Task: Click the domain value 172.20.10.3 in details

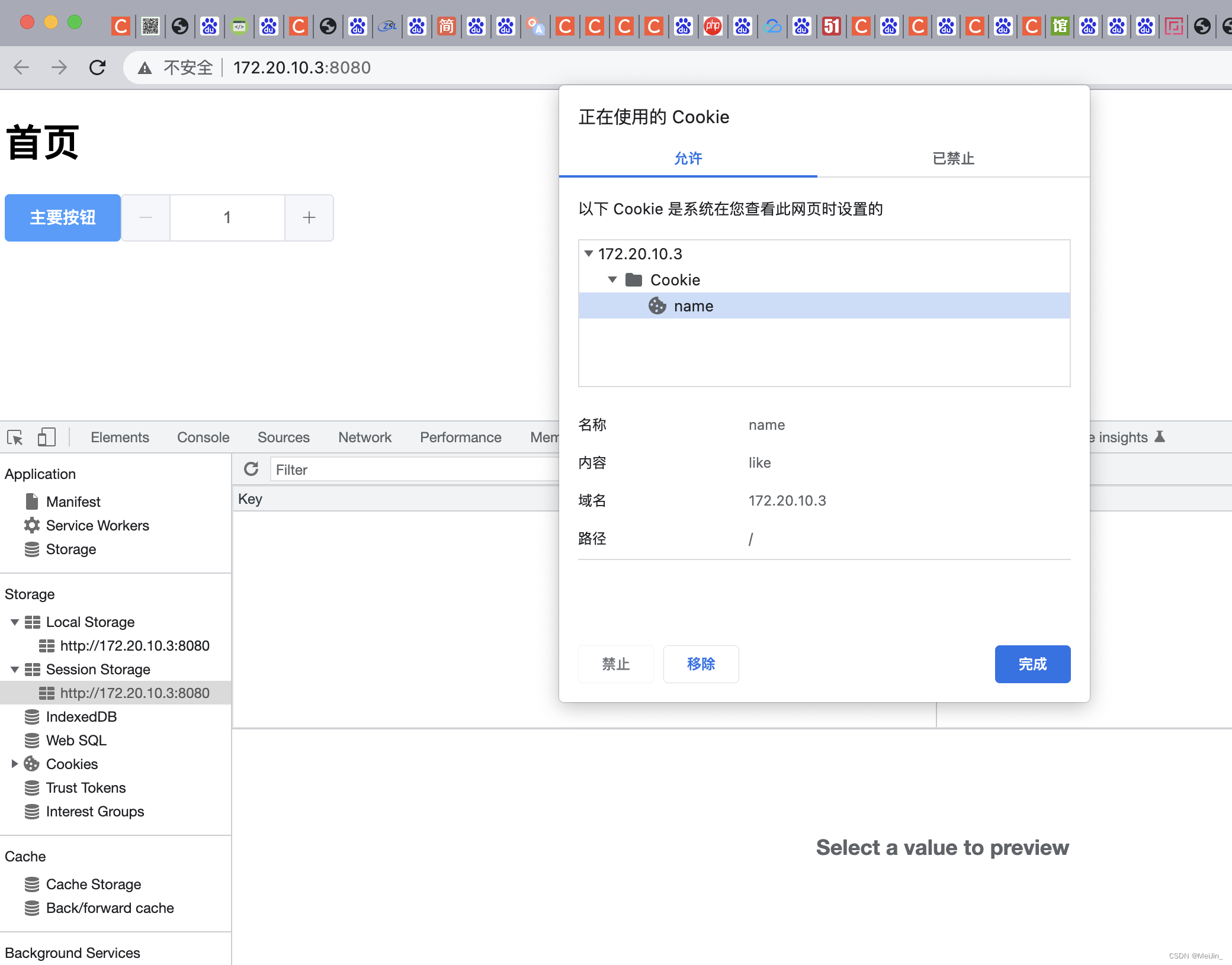Action: click(x=787, y=500)
